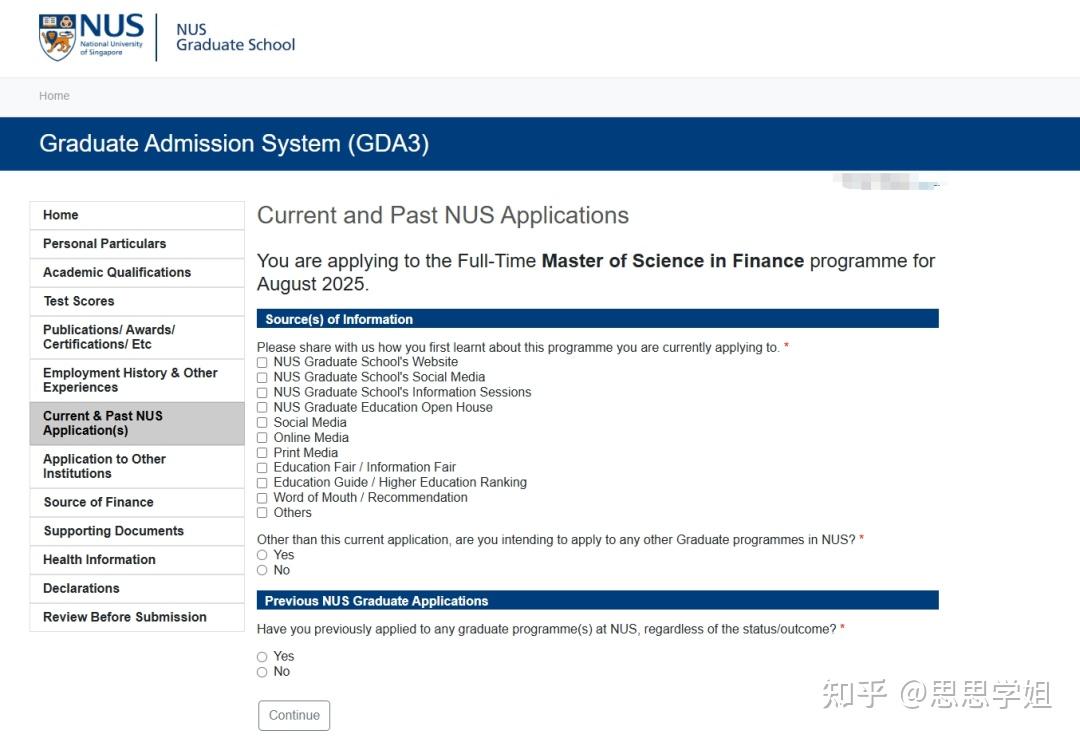Navigate to Test Scores in the sidebar
This screenshot has width=1080, height=738.
click(x=78, y=301)
